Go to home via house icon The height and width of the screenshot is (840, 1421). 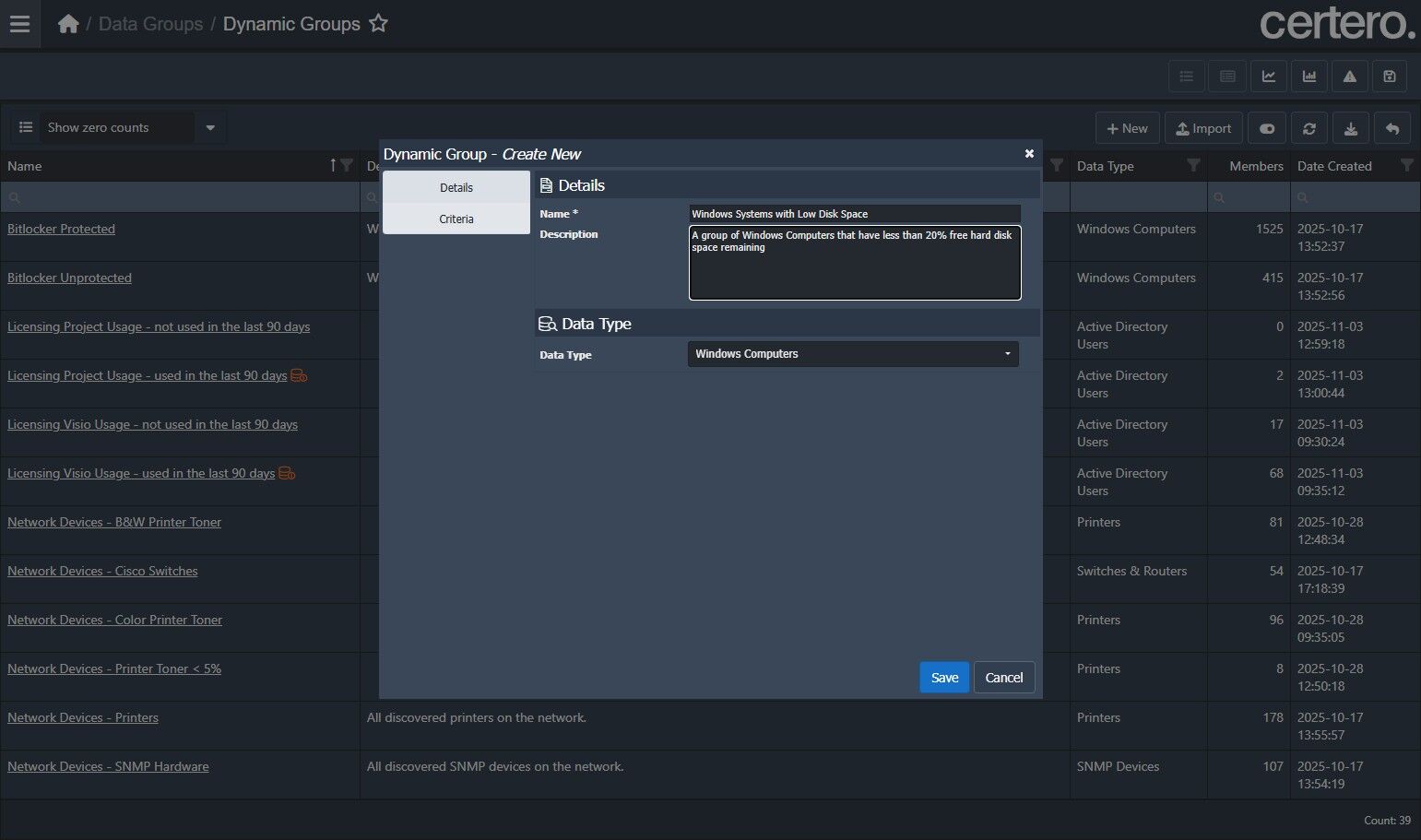pyautogui.click(x=68, y=24)
